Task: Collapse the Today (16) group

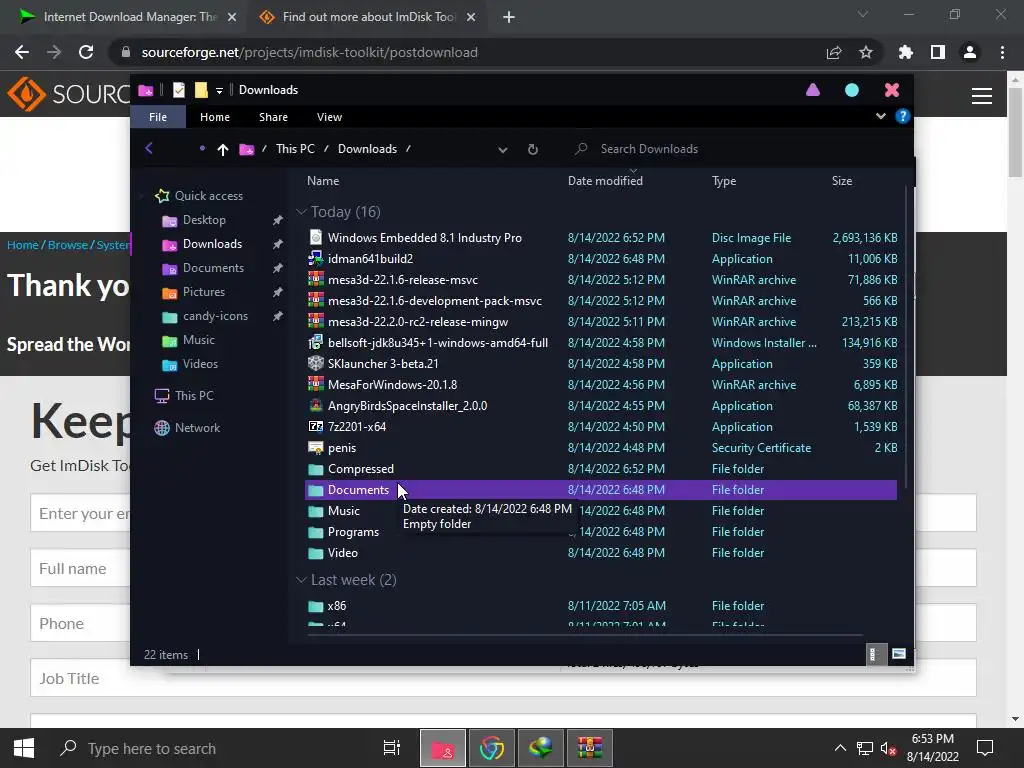Action: coord(301,212)
